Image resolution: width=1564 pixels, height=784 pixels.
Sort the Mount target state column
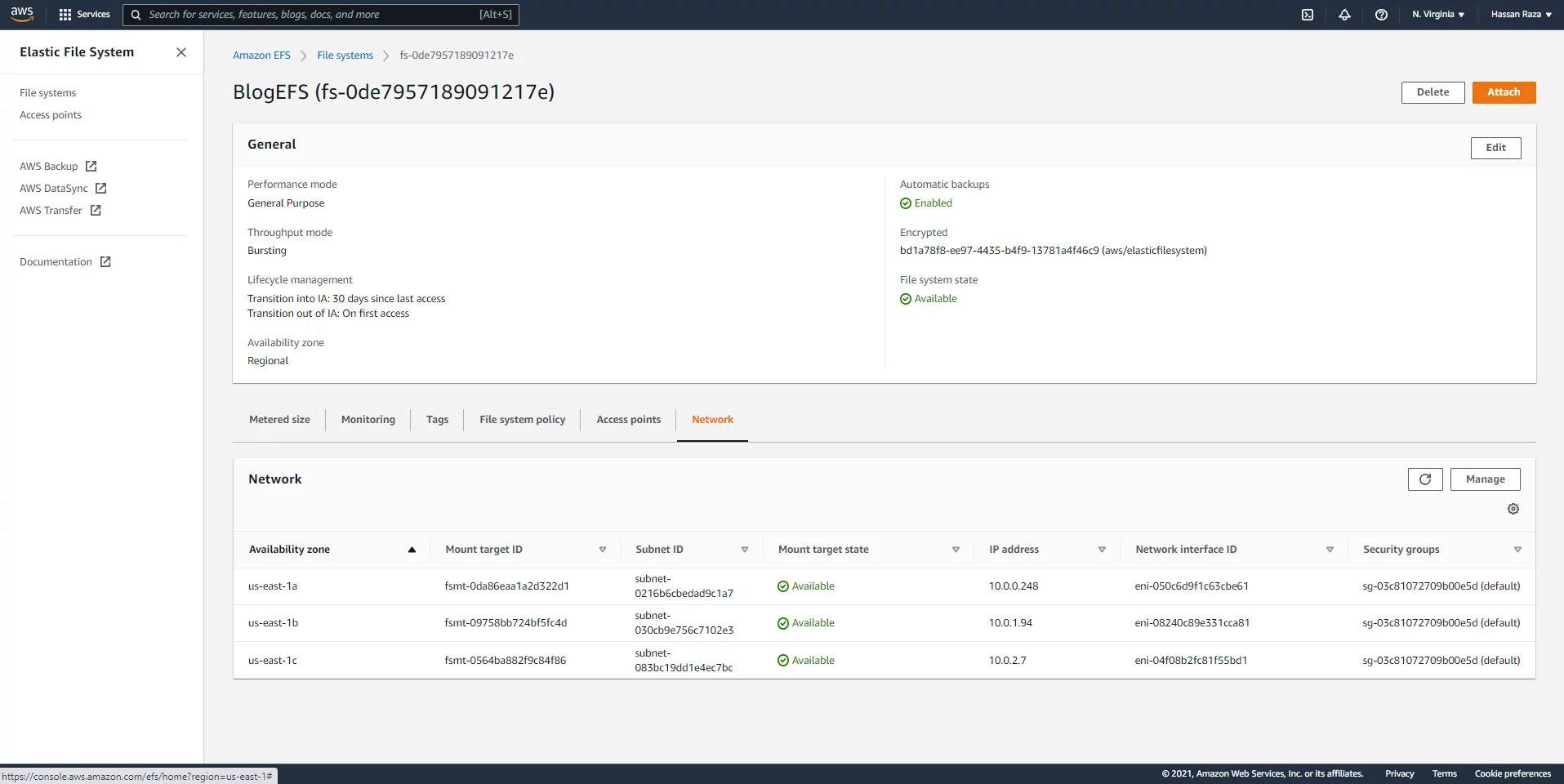tap(956, 550)
